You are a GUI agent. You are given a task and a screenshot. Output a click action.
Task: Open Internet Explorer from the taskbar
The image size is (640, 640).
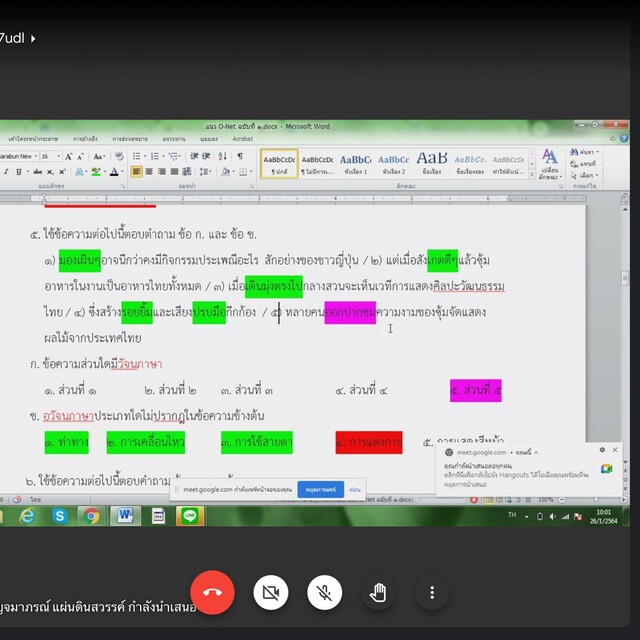coord(27,516)
